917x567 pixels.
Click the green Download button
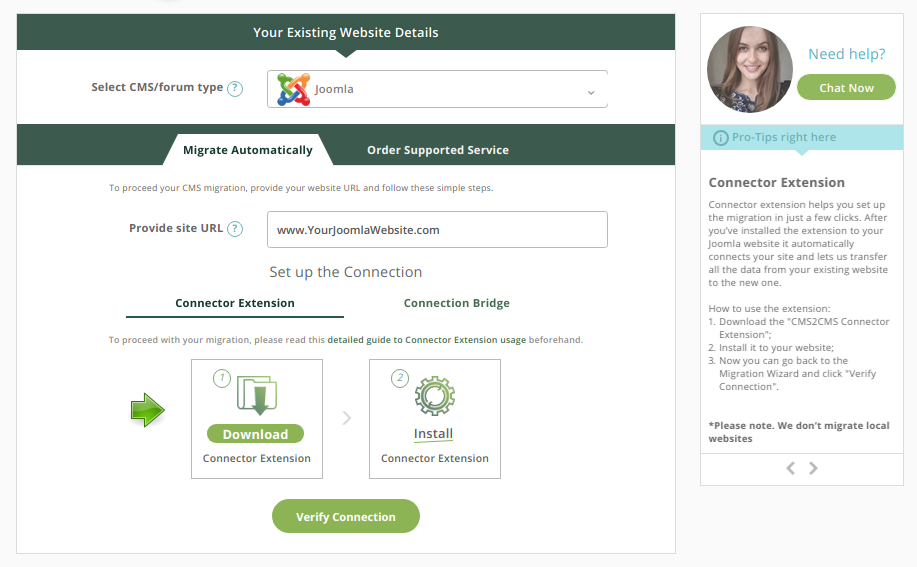pyautogui.click(x=256, y=434)
